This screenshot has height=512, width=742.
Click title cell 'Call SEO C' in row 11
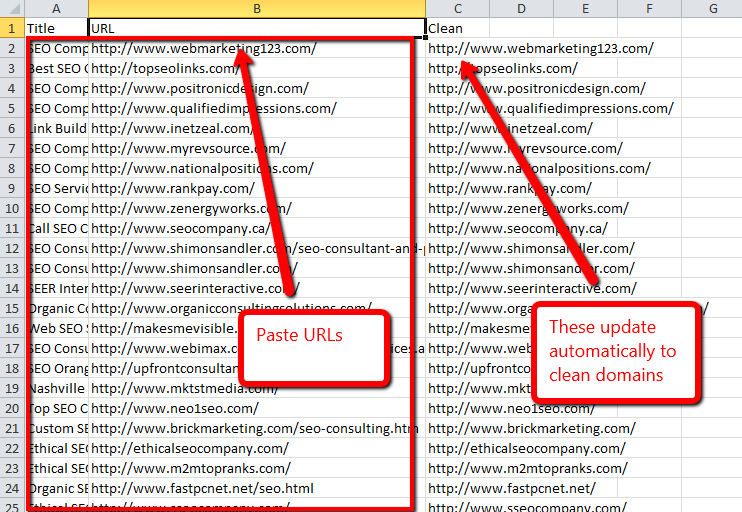click(56, 229)
